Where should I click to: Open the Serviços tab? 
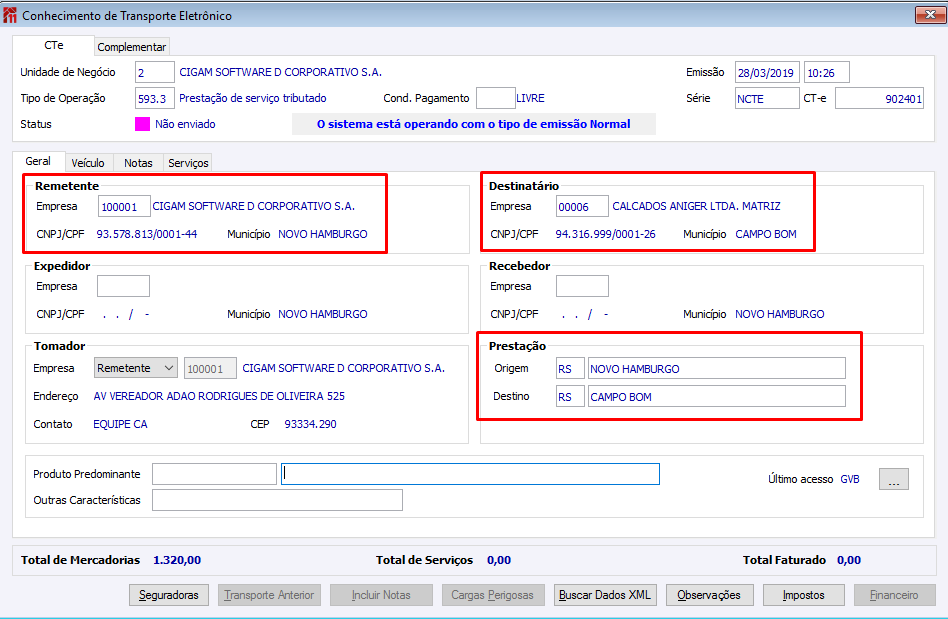[x=188, y=163]
